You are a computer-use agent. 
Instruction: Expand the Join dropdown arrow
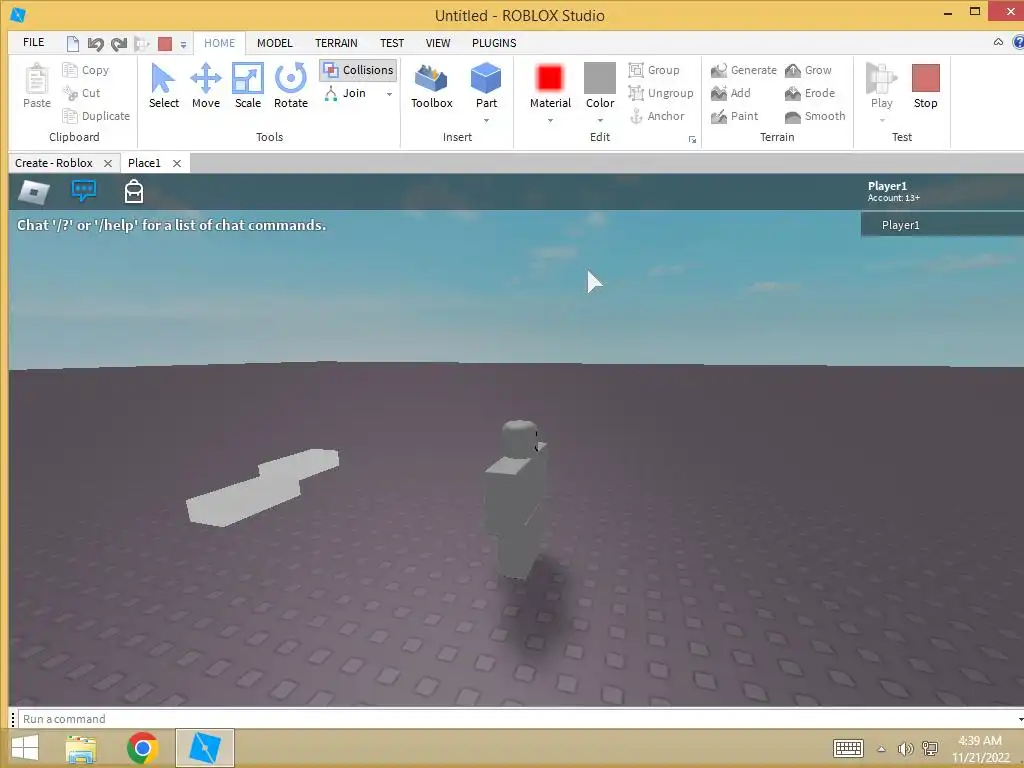pyautogui.click(x=389, y=93)
